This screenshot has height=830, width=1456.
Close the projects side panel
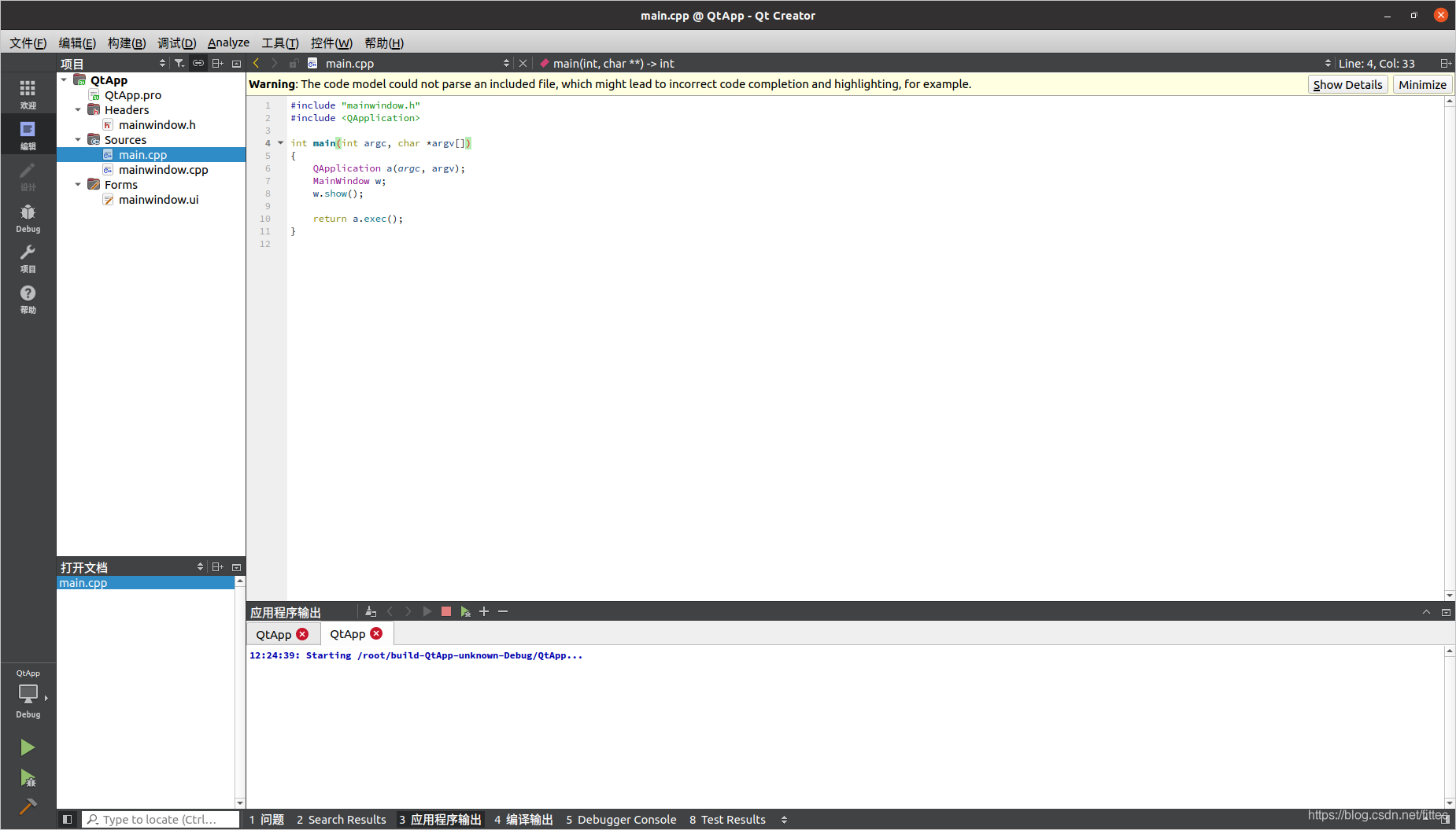click(x=236, y=63)
